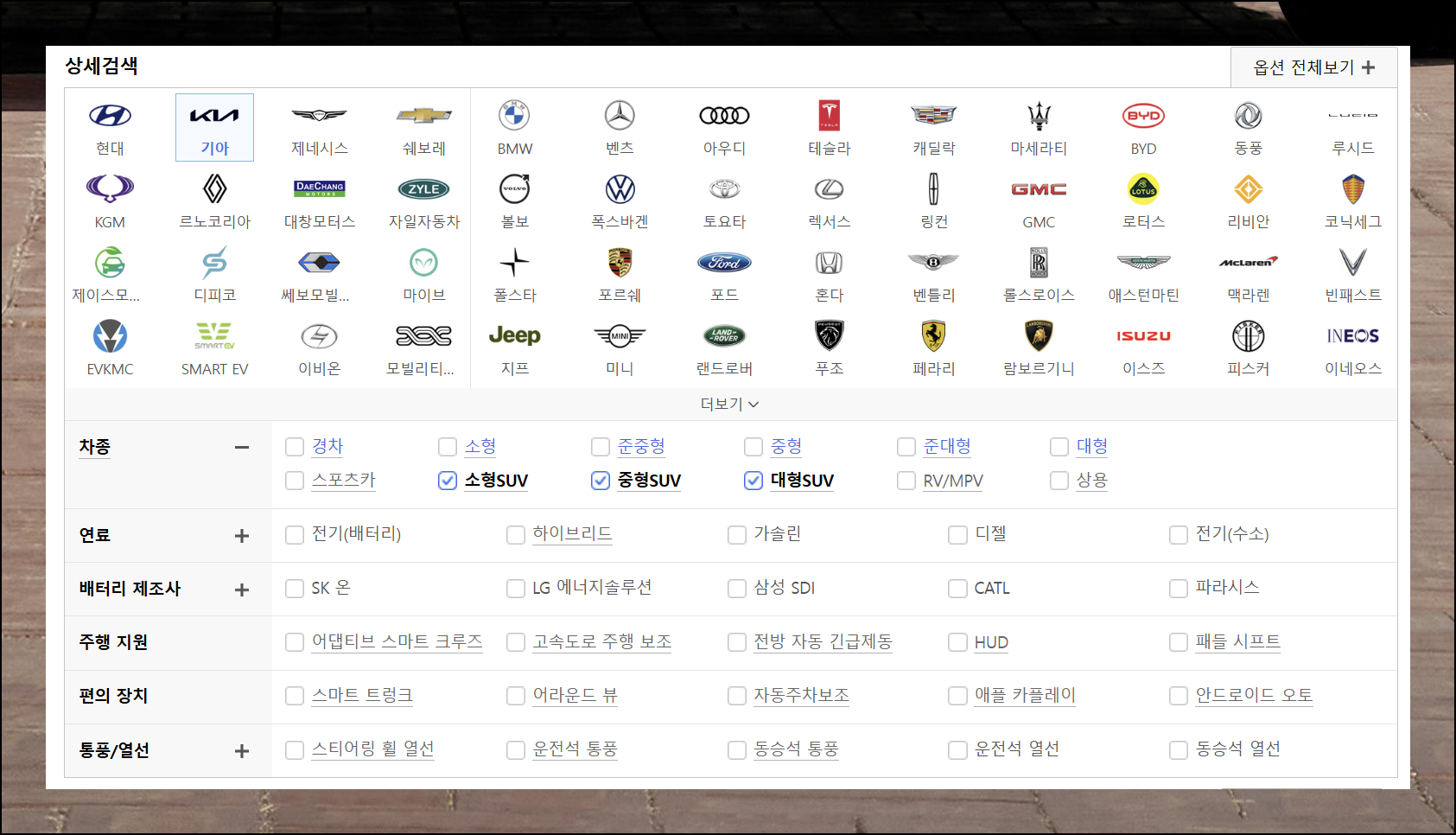Pick the Toyota (토요타) brand logo
Screen dimensions: 1456x835
pyautogui.click(x=724, y=188)
